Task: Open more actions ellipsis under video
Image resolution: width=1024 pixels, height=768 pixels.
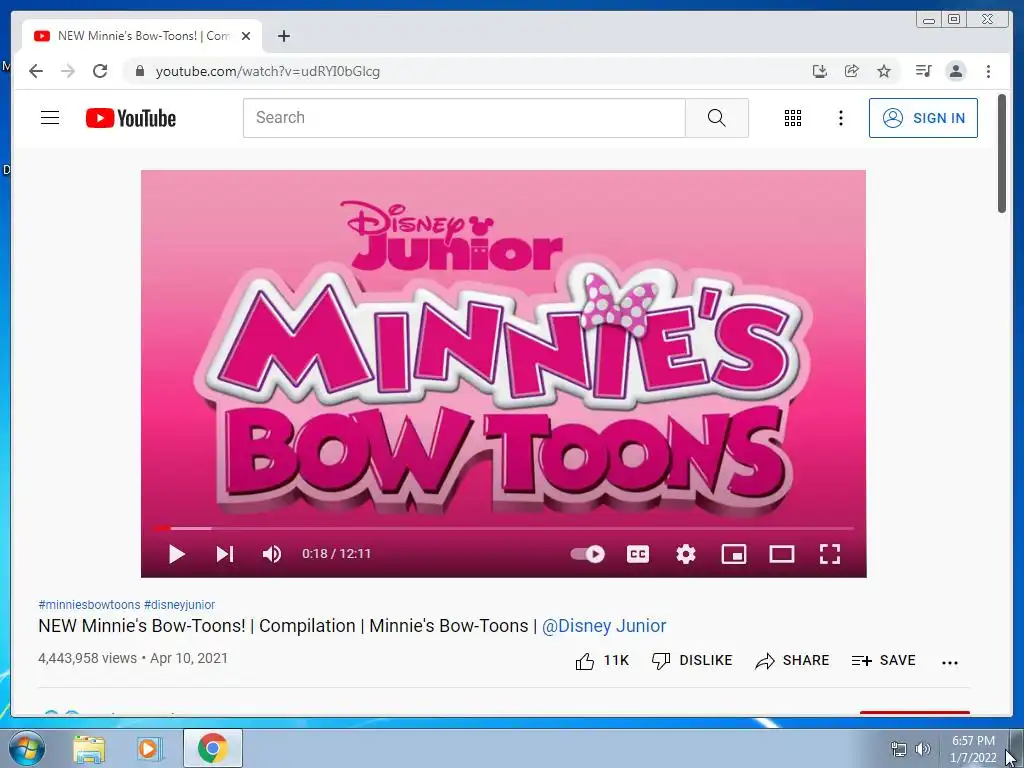Action: pos(950,662)
